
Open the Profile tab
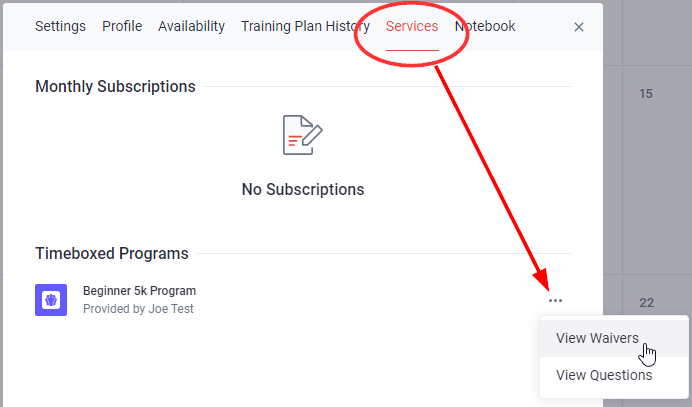tap(122, 26)
